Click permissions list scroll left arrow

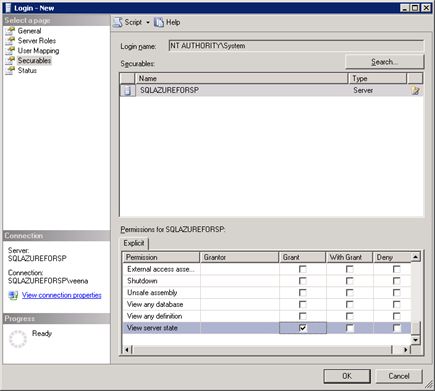pyautogui.click(x=127, y=350)
